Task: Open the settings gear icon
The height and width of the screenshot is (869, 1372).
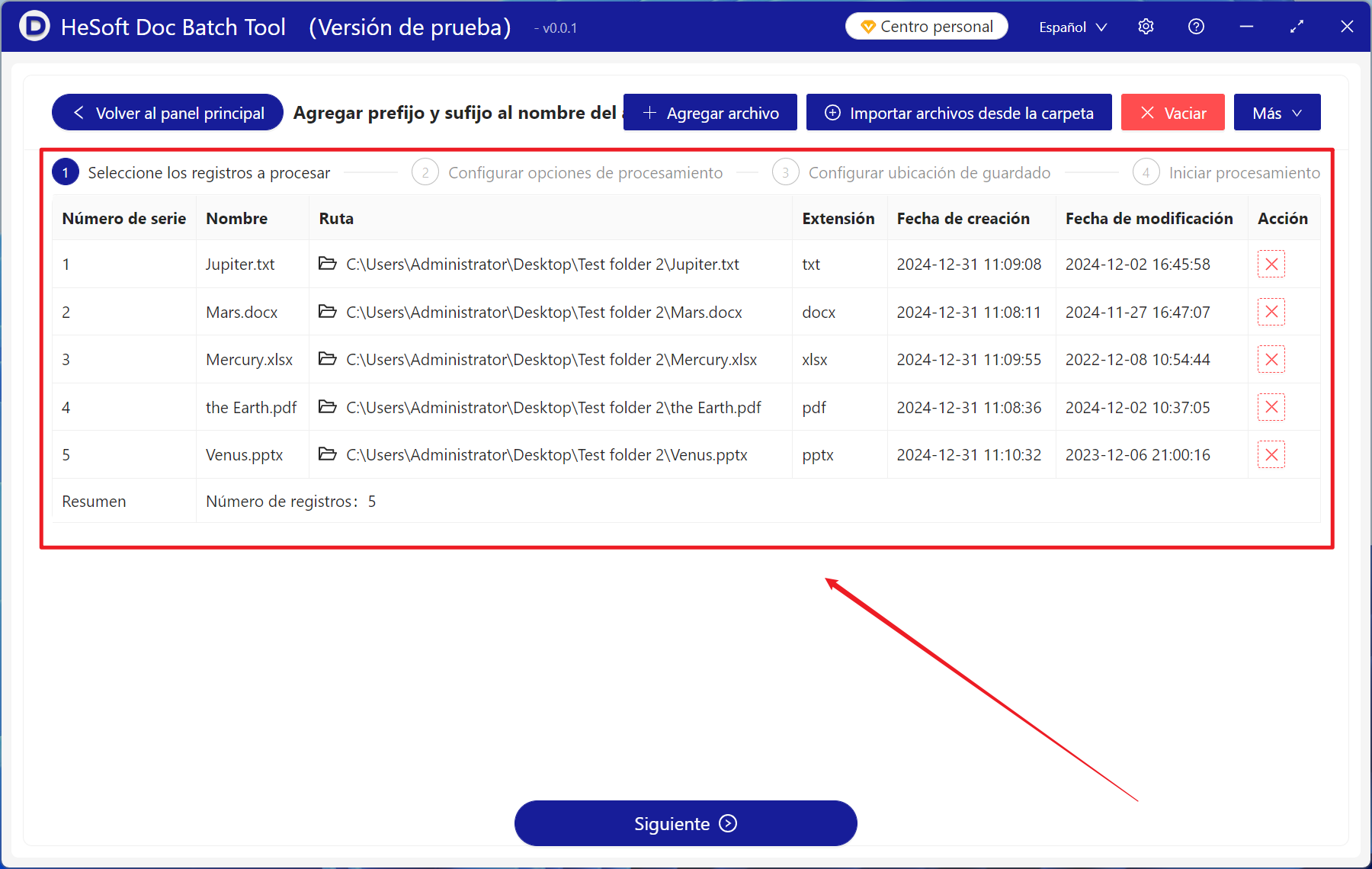Action: click(x=1146, y=27)
